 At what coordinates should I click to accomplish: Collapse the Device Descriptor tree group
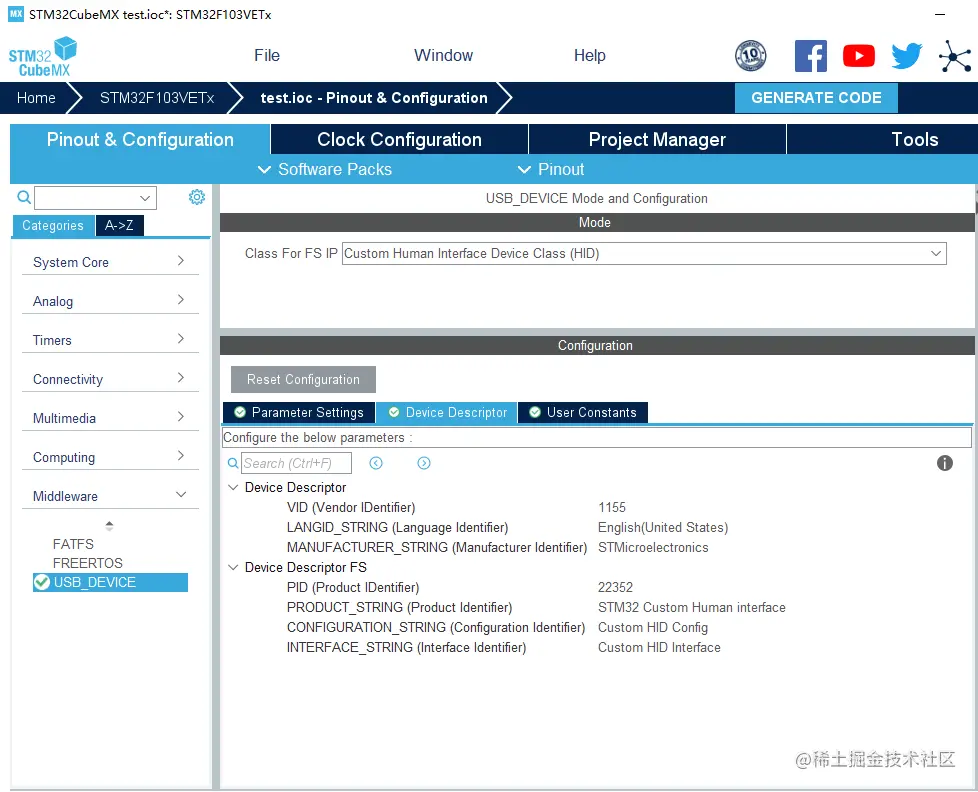233,487
